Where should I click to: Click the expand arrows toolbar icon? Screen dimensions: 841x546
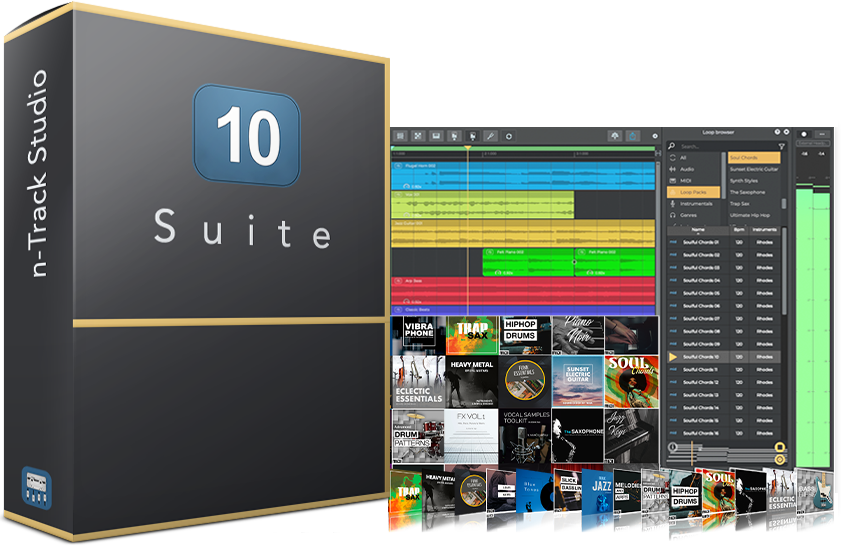pyautogui.click(x=418, y=136)
